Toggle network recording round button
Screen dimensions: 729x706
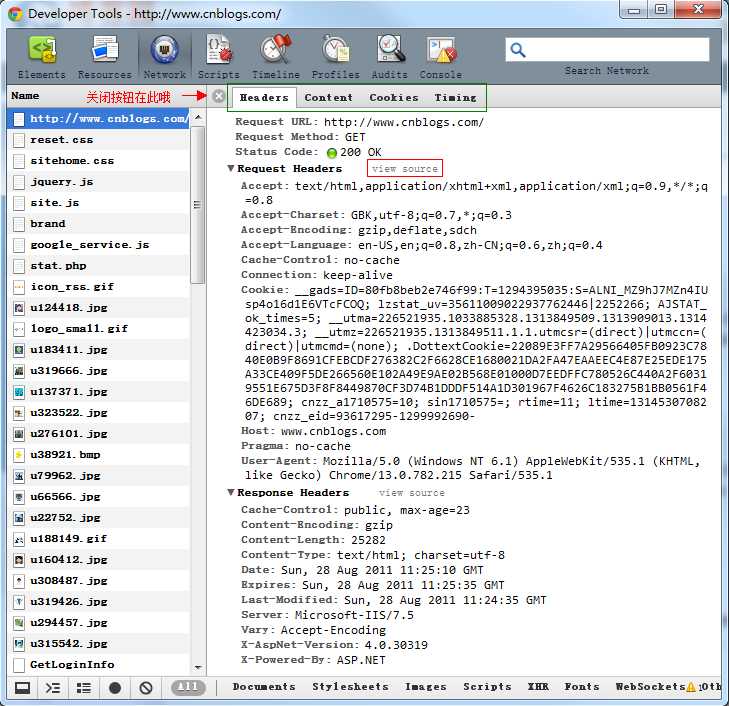pos(115,687)
